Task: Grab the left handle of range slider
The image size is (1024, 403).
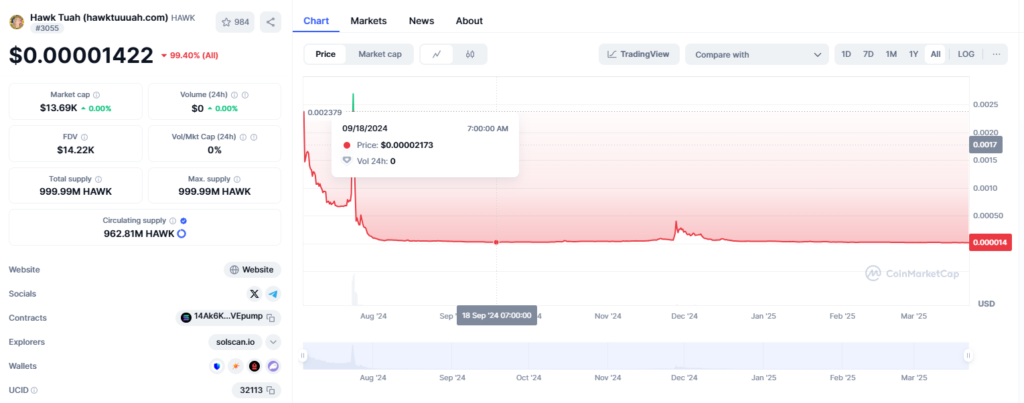Action: point(302,355)
